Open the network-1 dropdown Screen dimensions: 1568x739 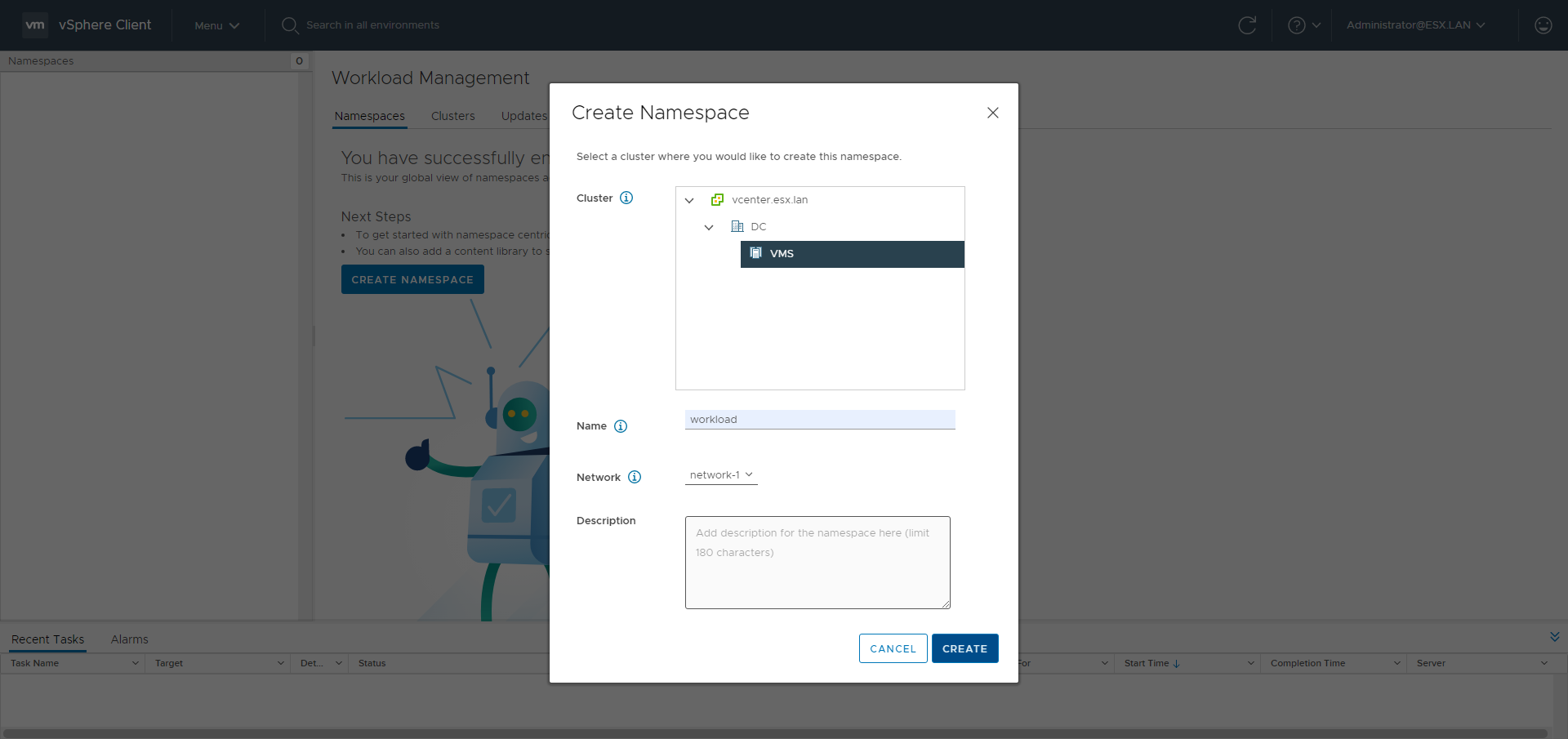tap(721, 475)
